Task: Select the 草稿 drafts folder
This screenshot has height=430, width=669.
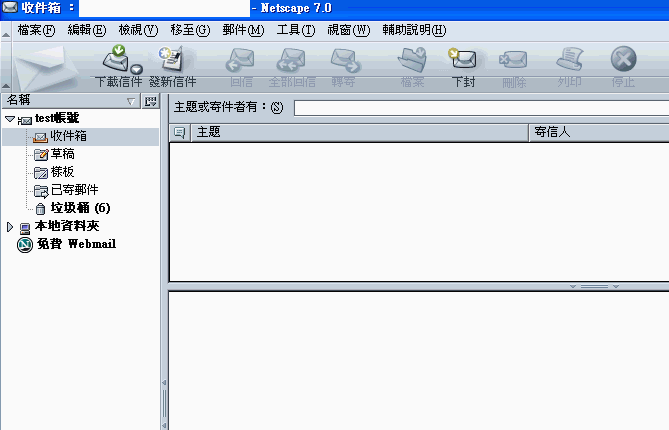Action: [62, 154]
